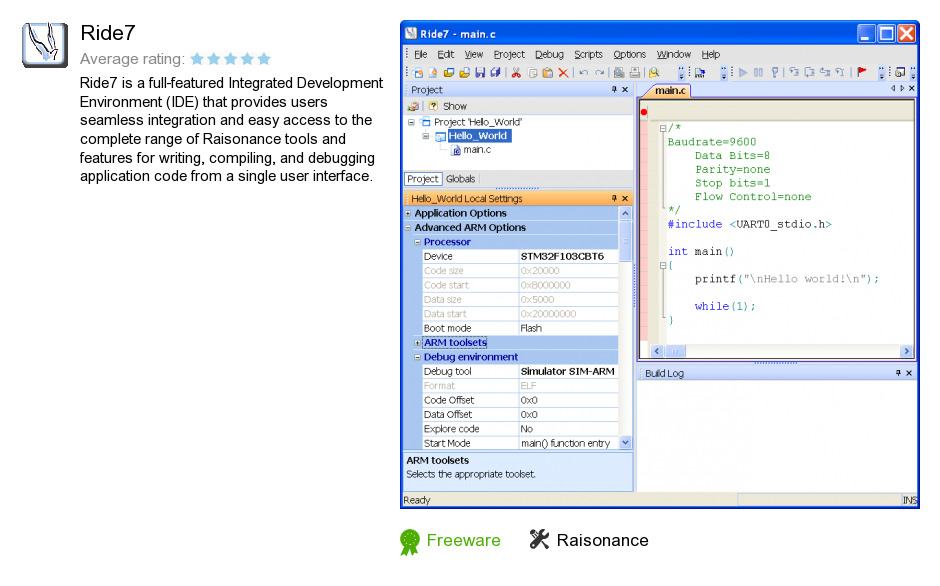
Task: Open the Scripts menu
Action: tap(588, 55)
